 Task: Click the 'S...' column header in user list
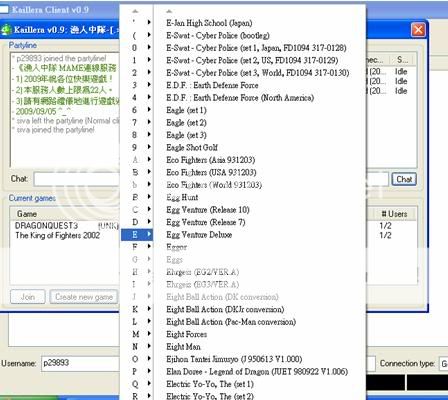click(402, 60)
